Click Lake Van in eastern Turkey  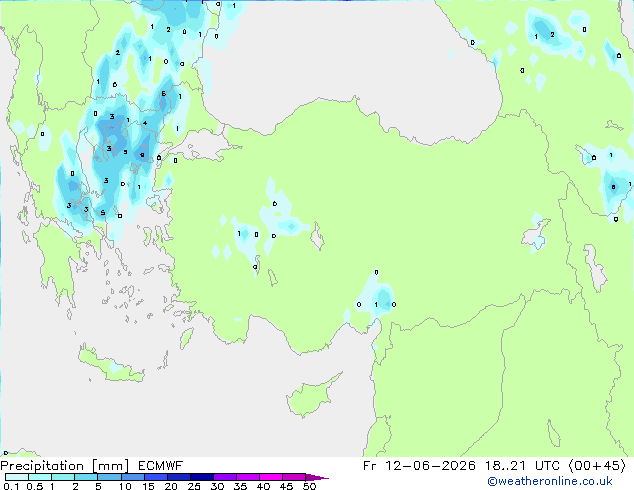pos(535,234)
